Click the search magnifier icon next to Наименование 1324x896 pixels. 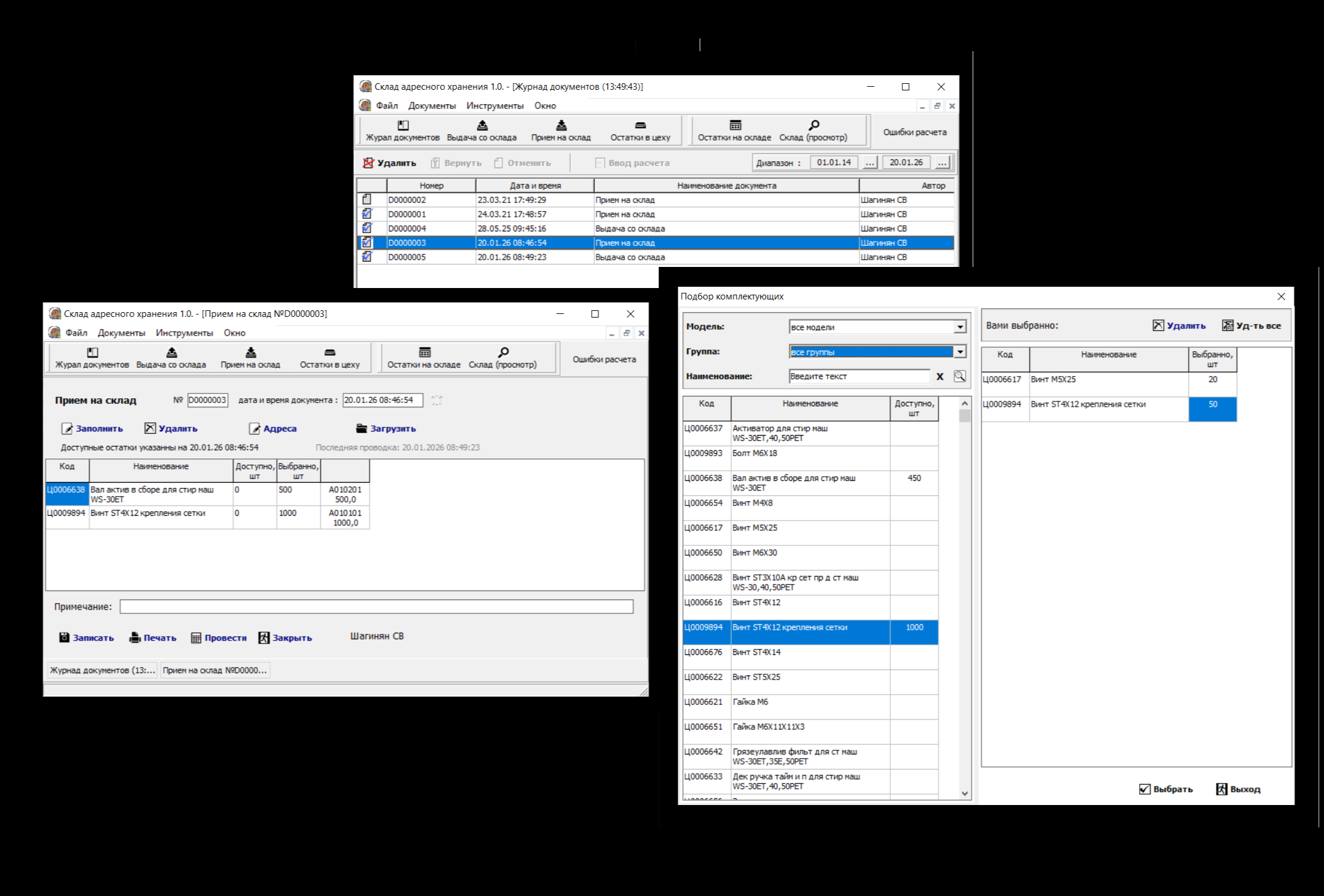coord(959,376)
